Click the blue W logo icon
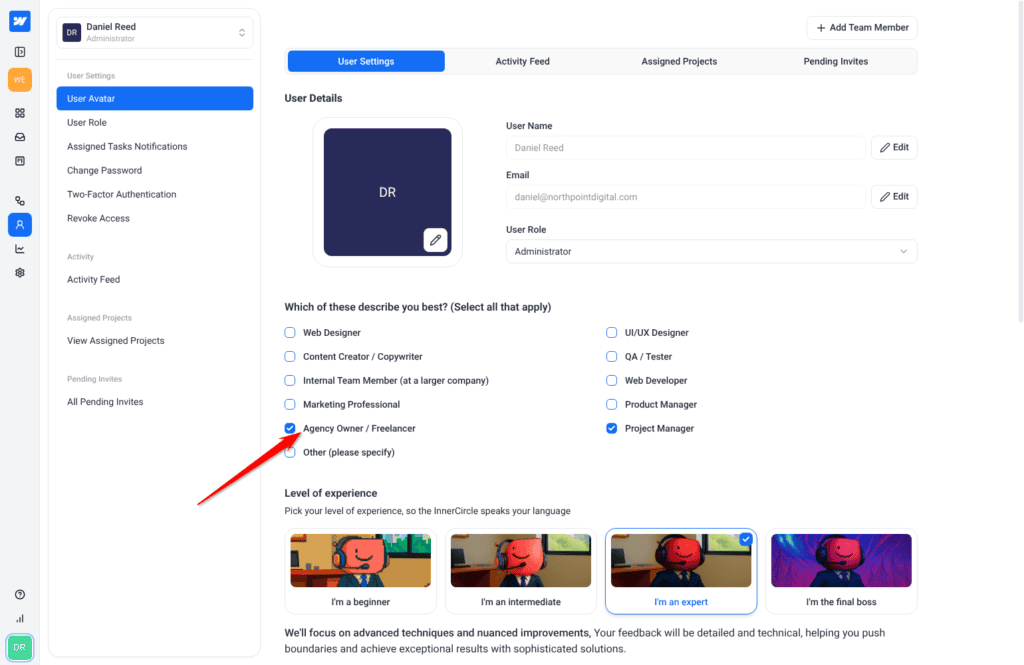Screen dimensions: 1024x665 (x=20, y=21)
